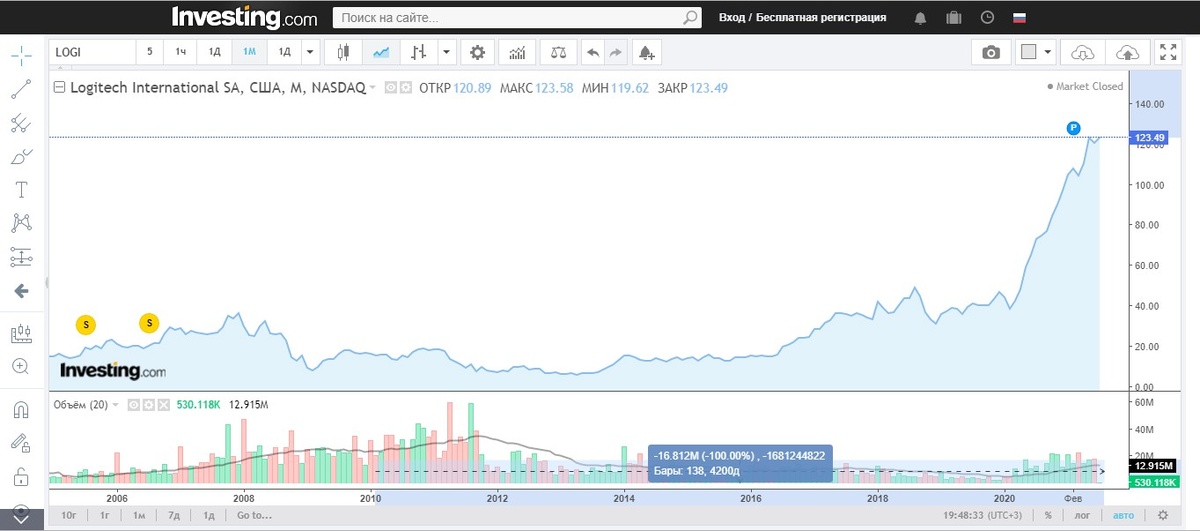Screen dimensions: 1200x531
Task: Switch to the 1М monthly interval
Action: coord(249,52)
